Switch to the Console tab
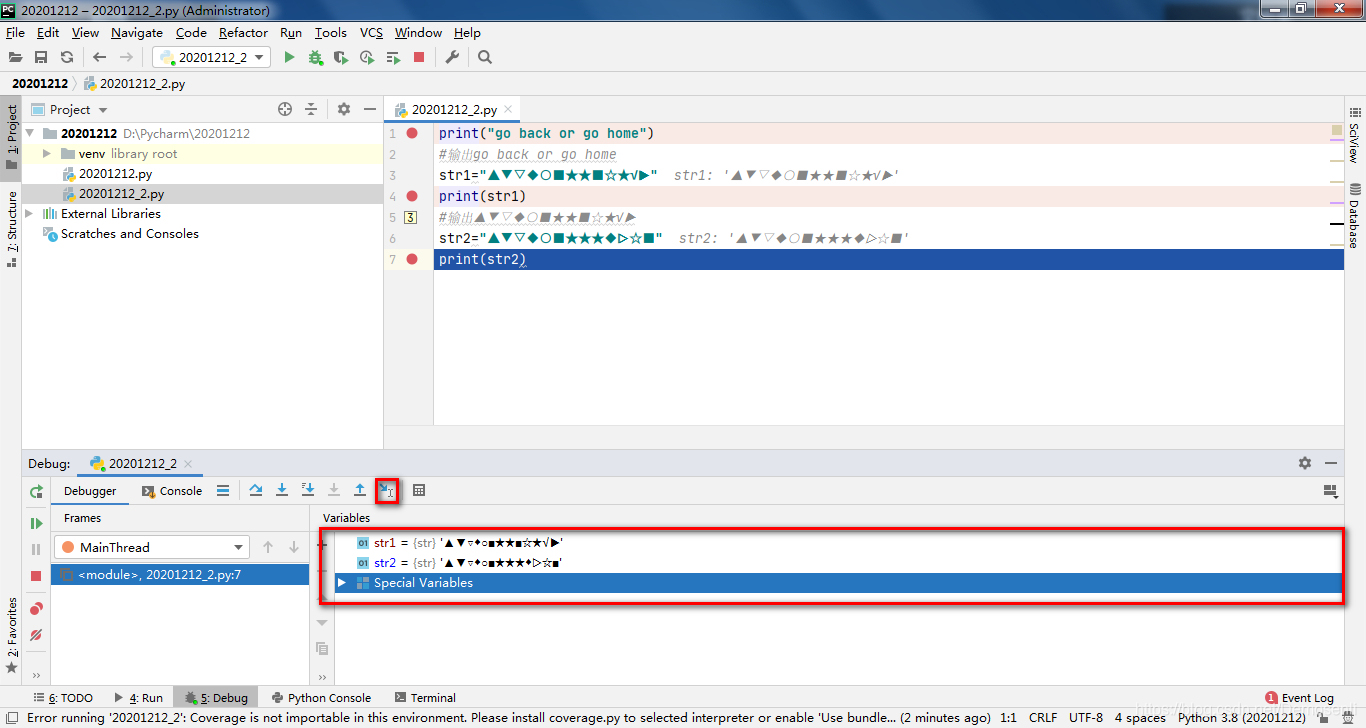The width and height of the screenshot is (1366, 728). pos(172,491)
